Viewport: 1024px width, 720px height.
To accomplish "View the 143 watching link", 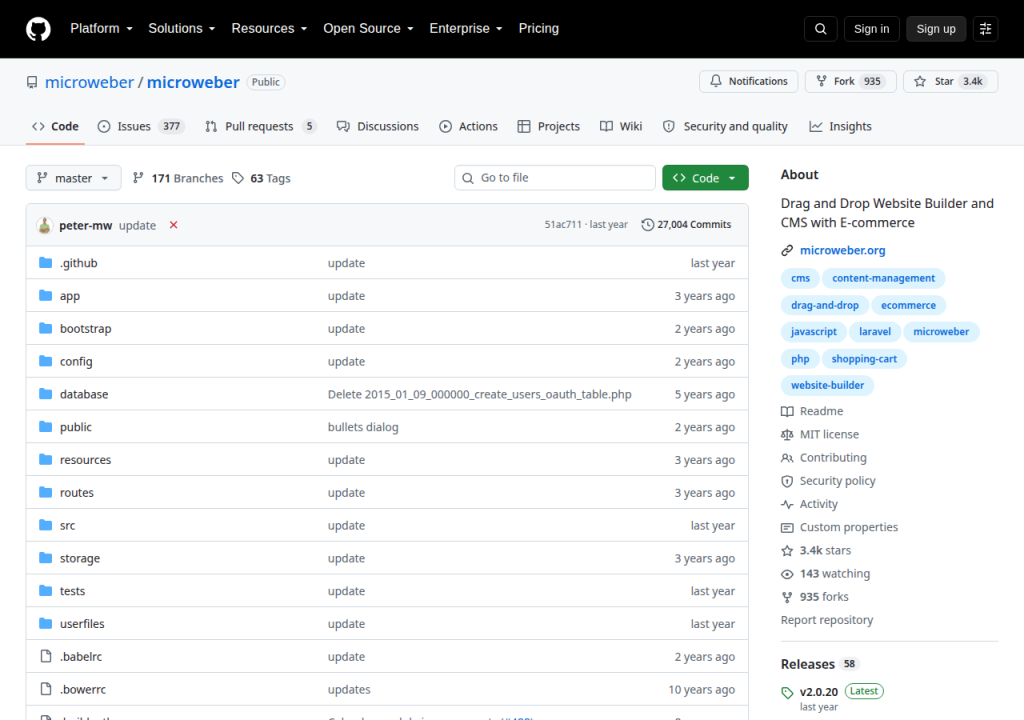I will [825, 574].
